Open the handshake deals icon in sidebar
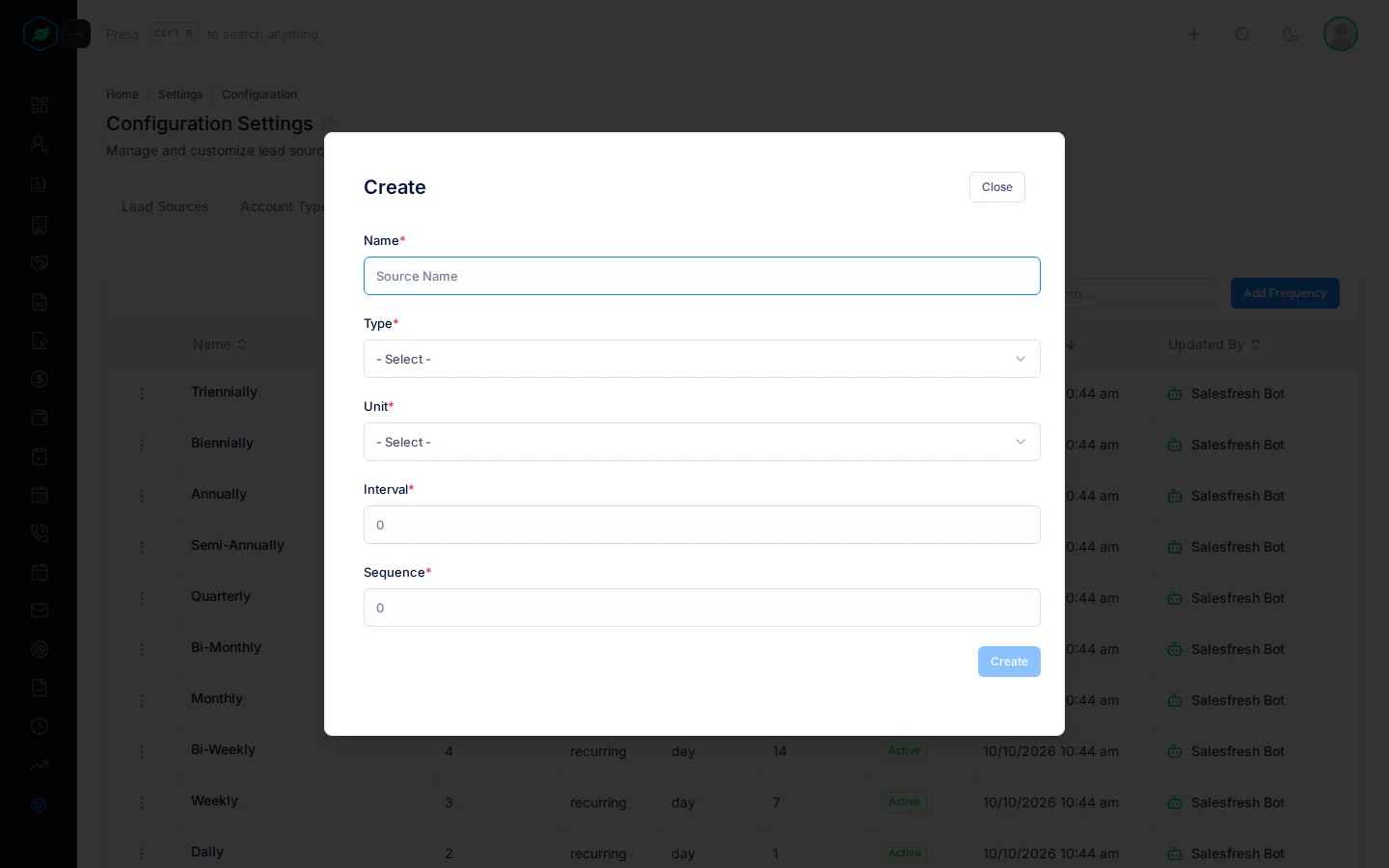Screen dimensions: 1389x868 click(40, 263)
